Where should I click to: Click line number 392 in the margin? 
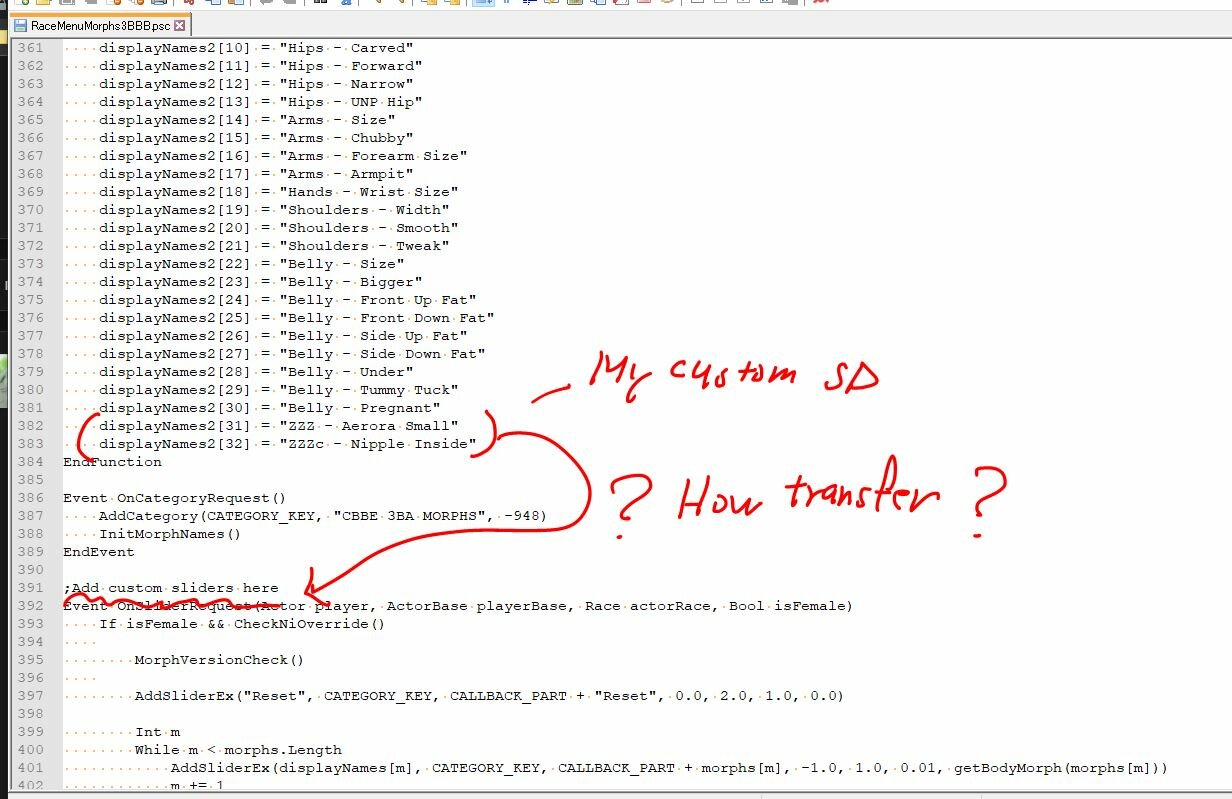tap(31, 606)
